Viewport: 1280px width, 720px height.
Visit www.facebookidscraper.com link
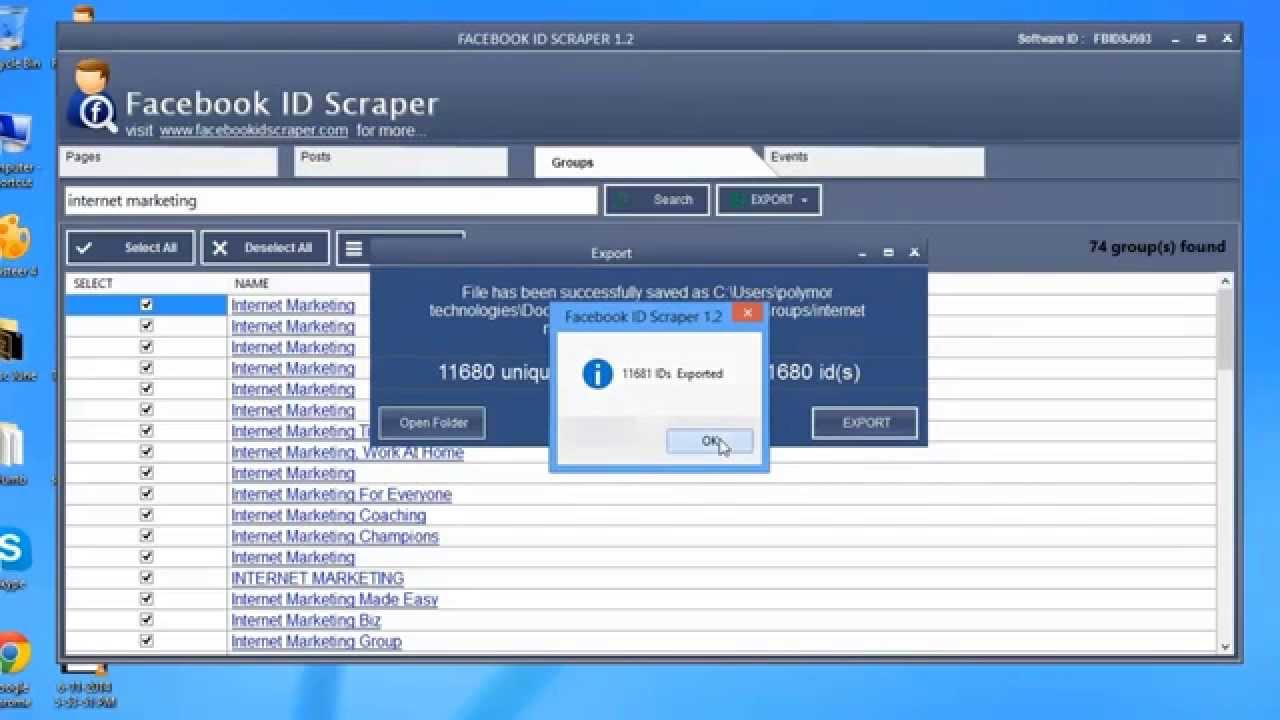pos(253,131)
